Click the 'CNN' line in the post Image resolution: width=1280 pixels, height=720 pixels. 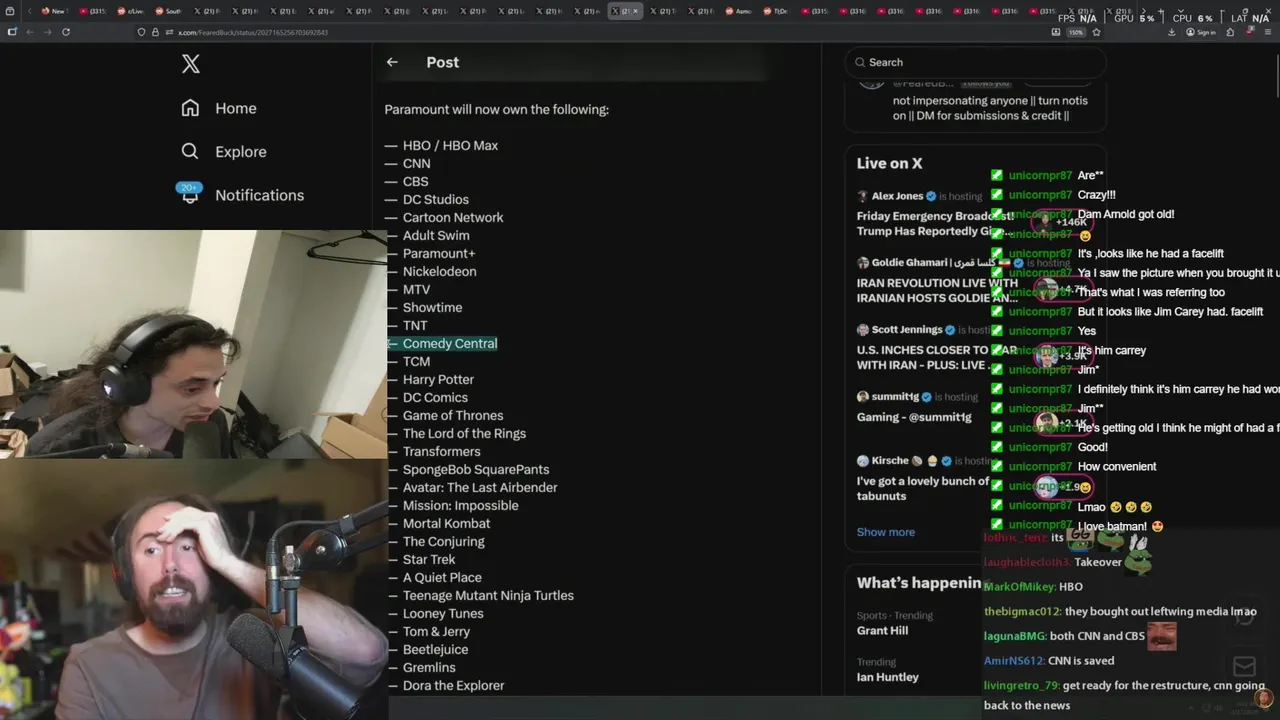click(x=416, y=163)
